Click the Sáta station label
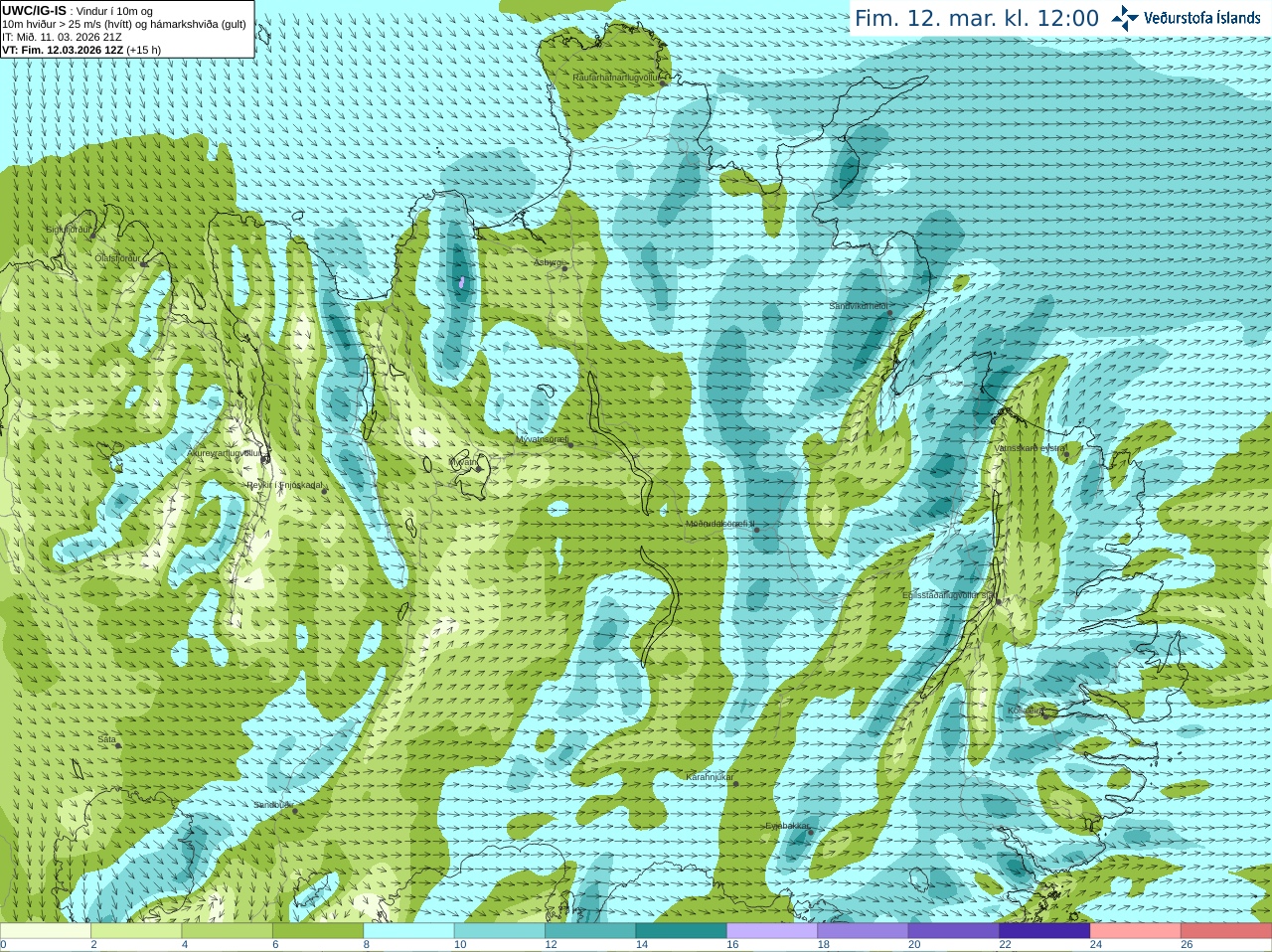The height and width of the screenshot is (952, 1272). coord(107,739)
